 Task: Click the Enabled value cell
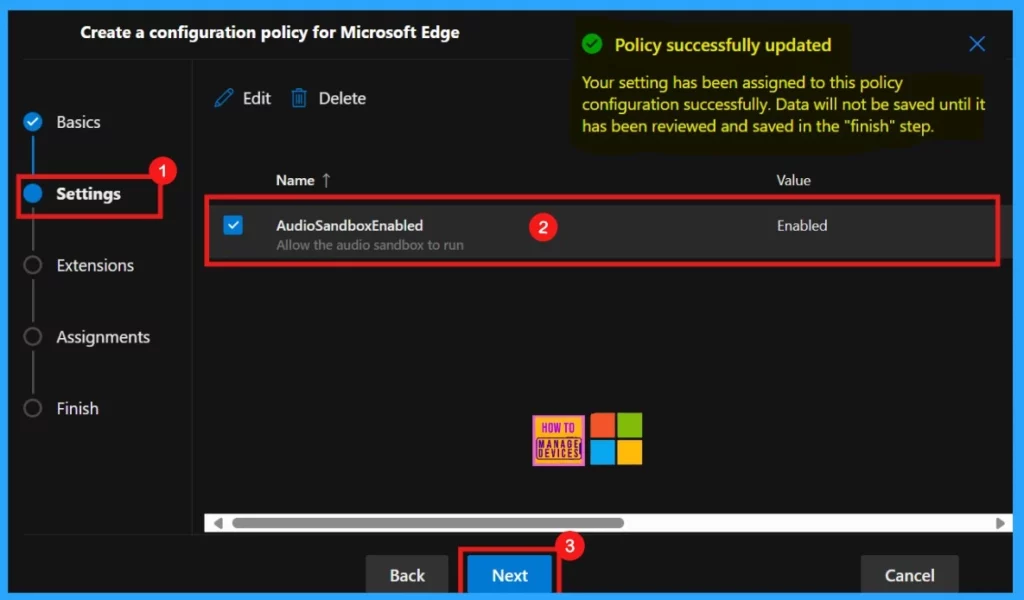pos(802,226)
